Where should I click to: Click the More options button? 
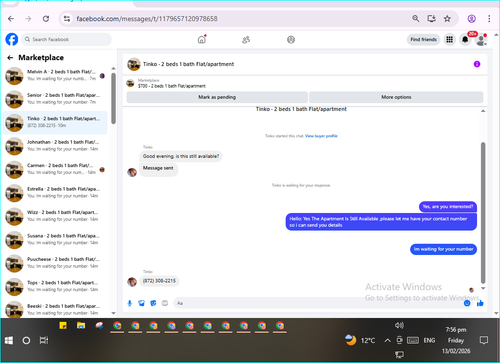point(396,97)
